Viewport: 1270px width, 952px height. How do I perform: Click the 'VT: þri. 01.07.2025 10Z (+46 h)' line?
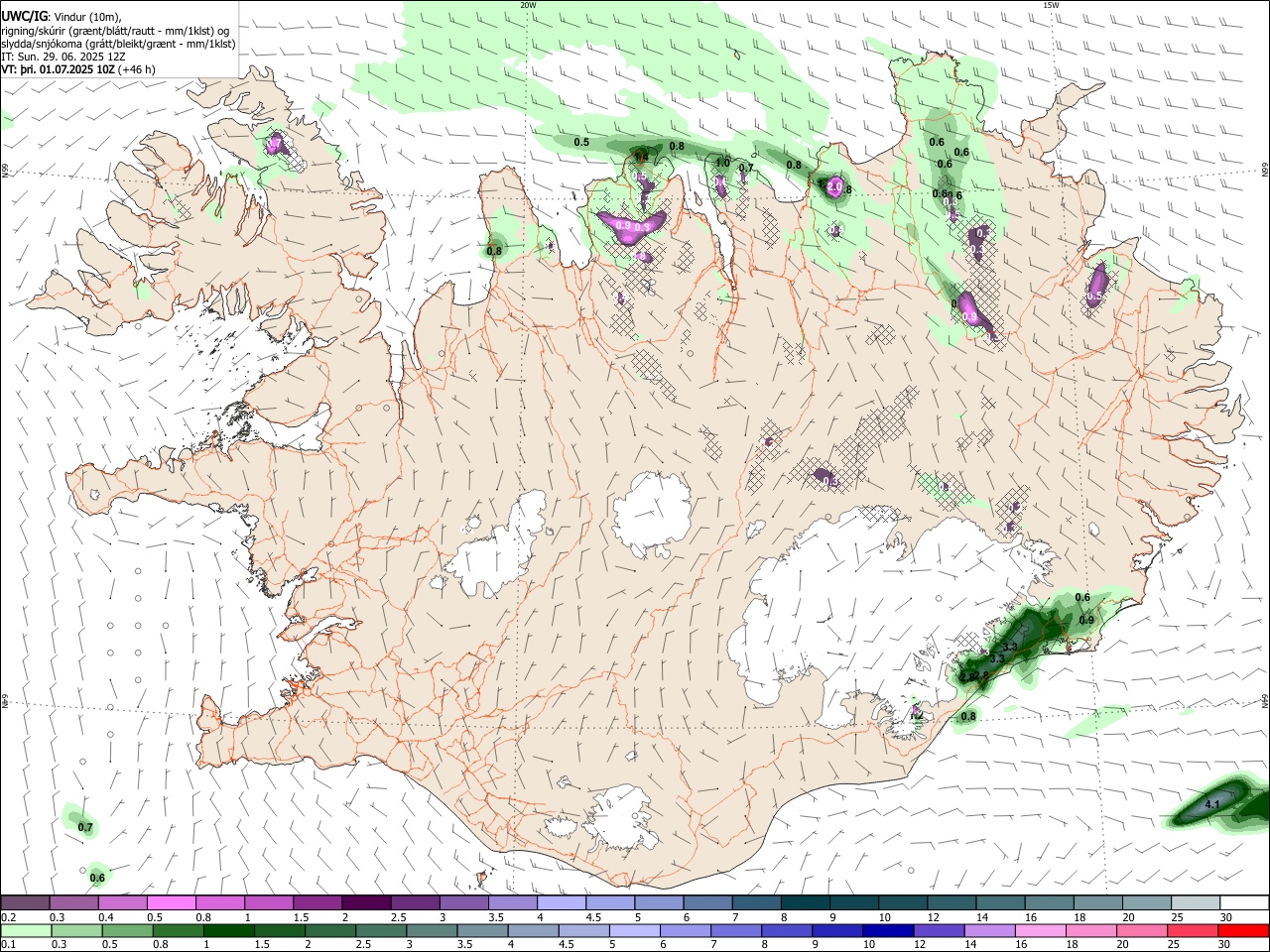pyautogui.click(x=78, y=69)
